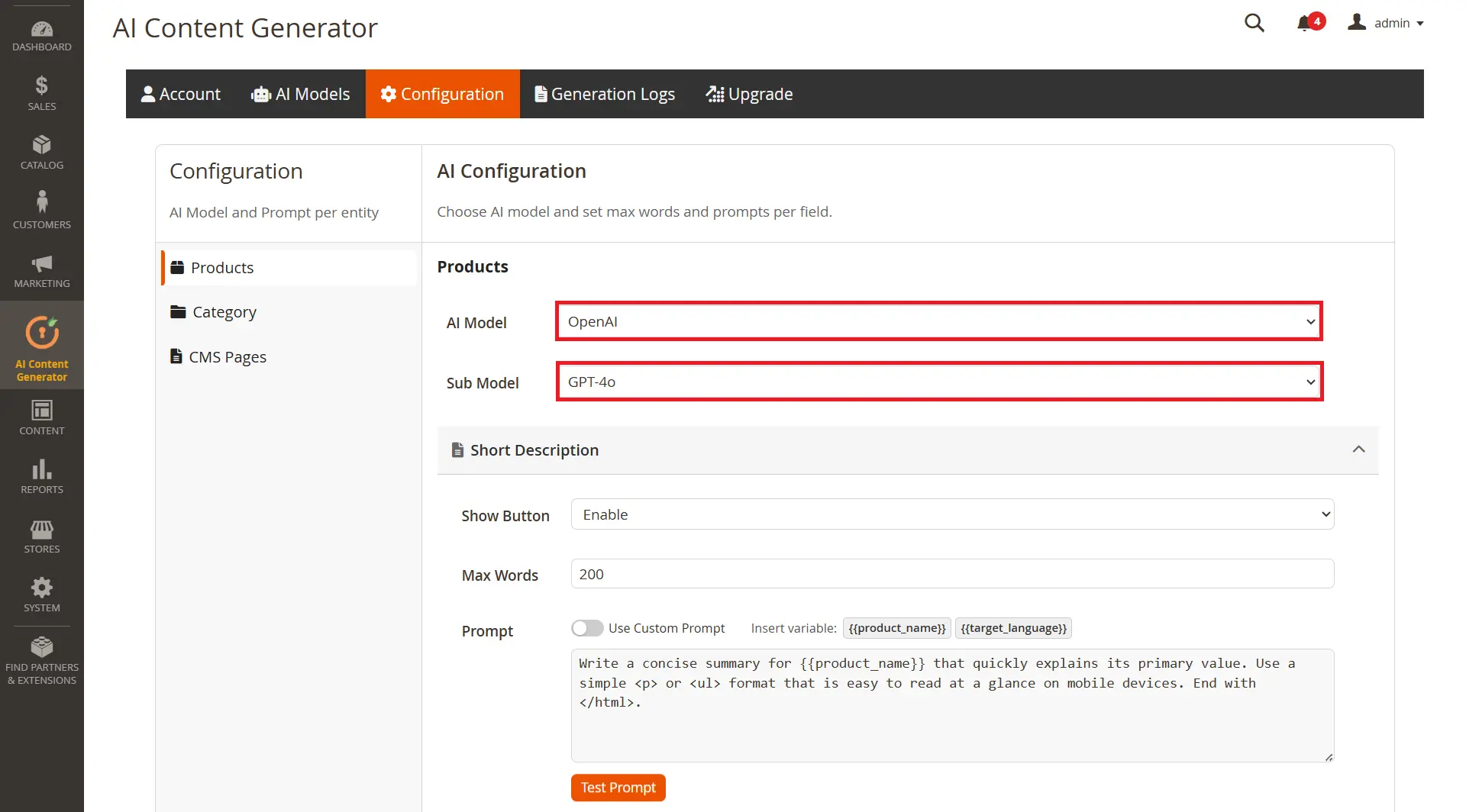Open the Catalog section
The image size is (1466, 812).
click(x=42, y=151)
